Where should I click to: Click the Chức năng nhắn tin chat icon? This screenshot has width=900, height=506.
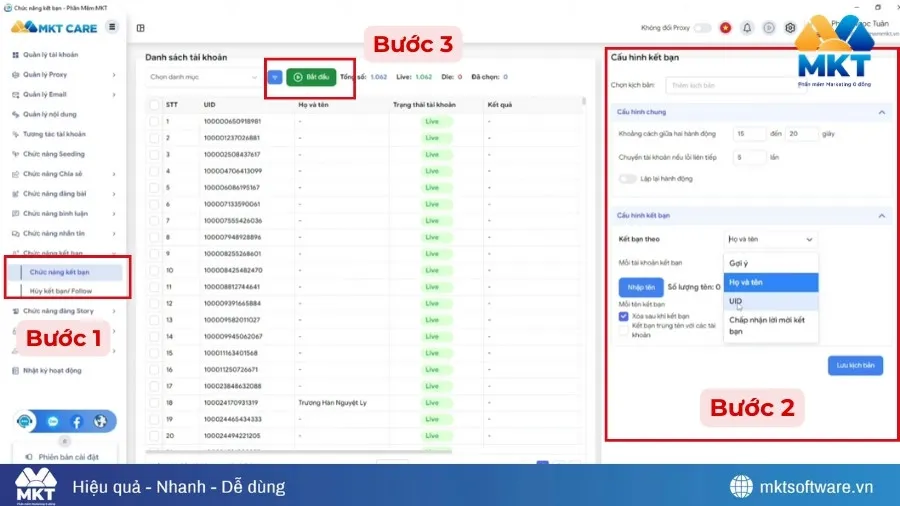coord(15,233)
